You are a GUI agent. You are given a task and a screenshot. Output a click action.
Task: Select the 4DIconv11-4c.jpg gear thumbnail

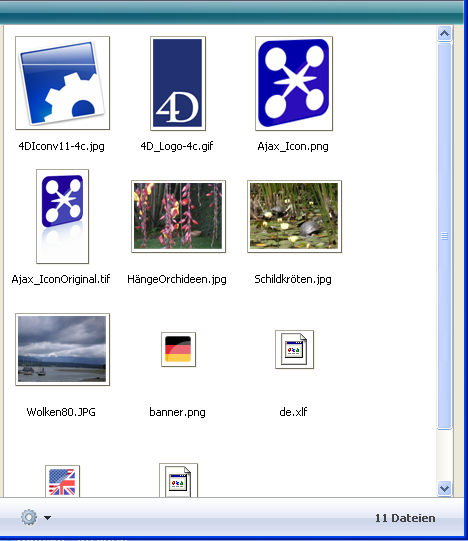point(62,83)
